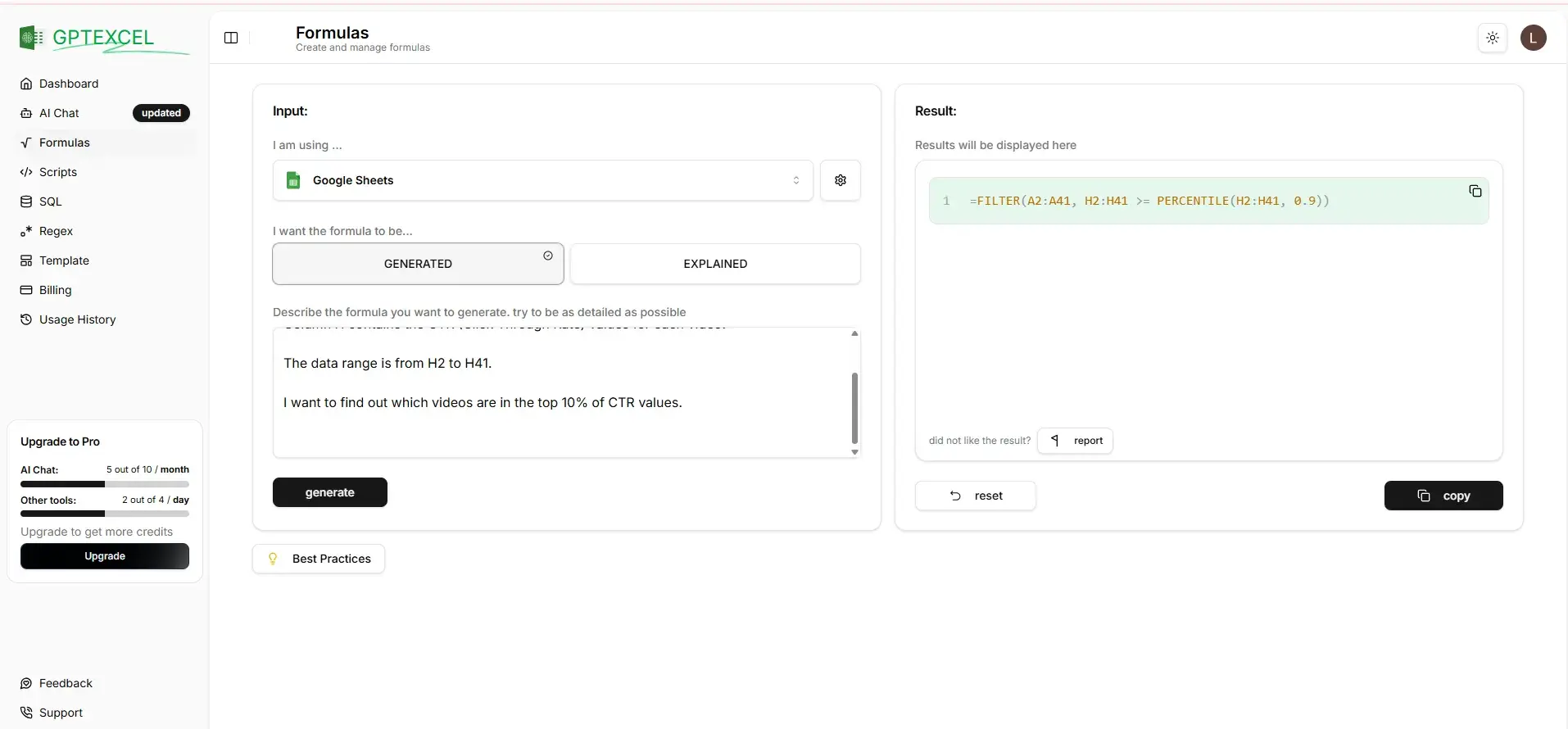The height and width of the screenshot is (729, 1568).
Task: Click the settings gear beside Google Sheets
Action: (x=840, y=180)
